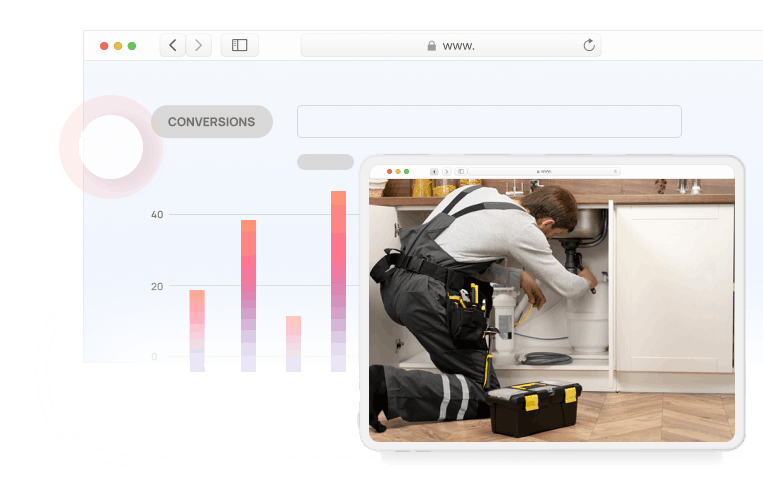
Task: Click the back arrow in main browser toolbar
Action: tap(173, 45)
